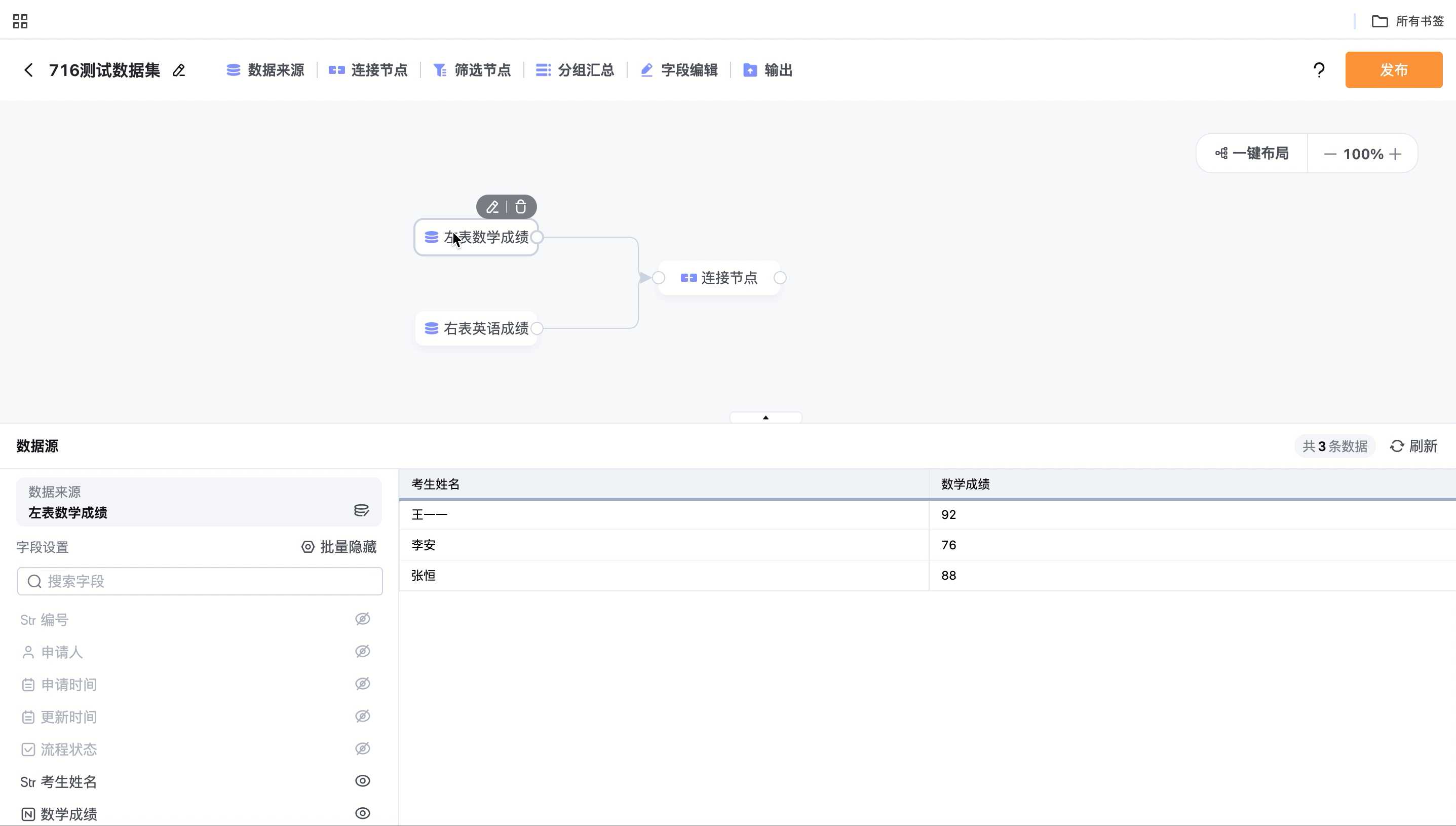Zoom out canvas with minus
This screenshot has height=826, width=1456.
[x=1330, y=154]
